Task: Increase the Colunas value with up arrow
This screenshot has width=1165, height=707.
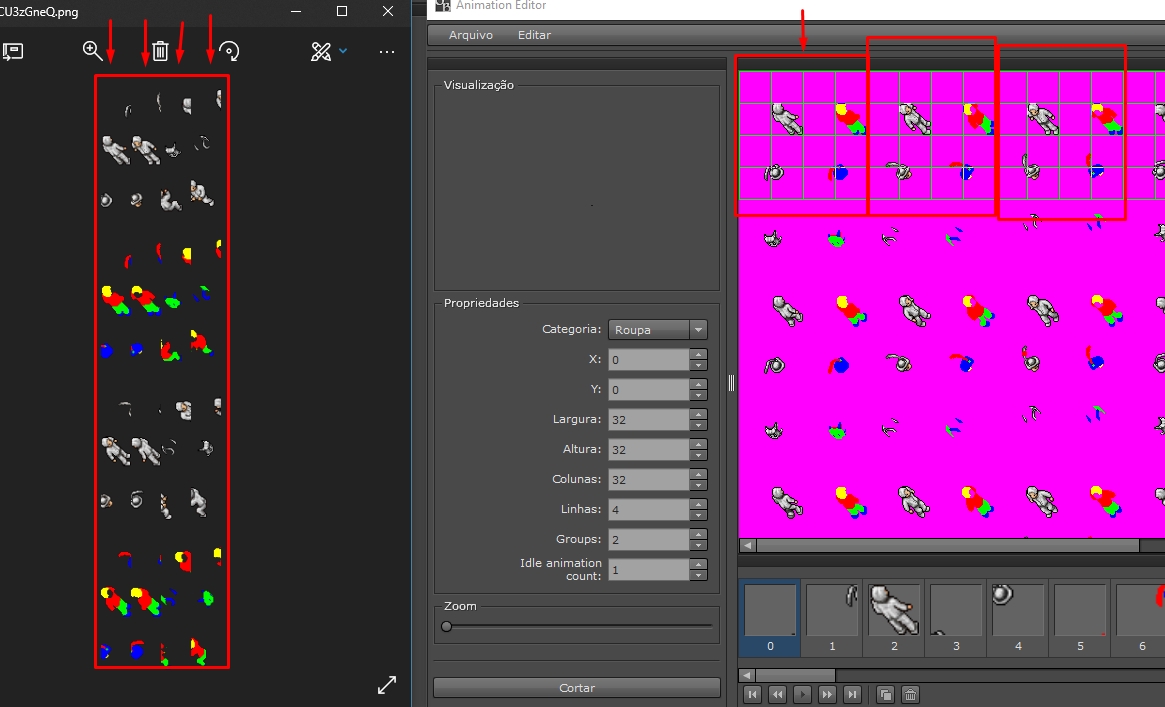Action: [698, 474]
